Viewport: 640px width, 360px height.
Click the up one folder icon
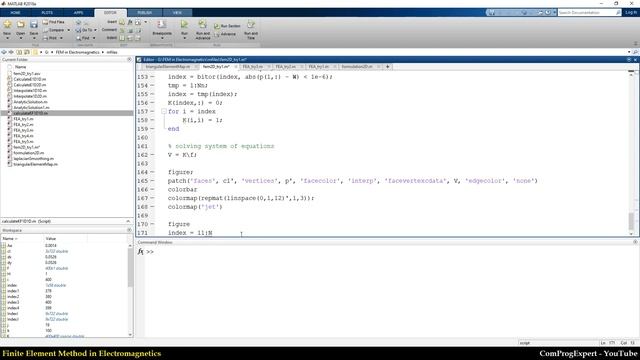[x=19, y=52]
